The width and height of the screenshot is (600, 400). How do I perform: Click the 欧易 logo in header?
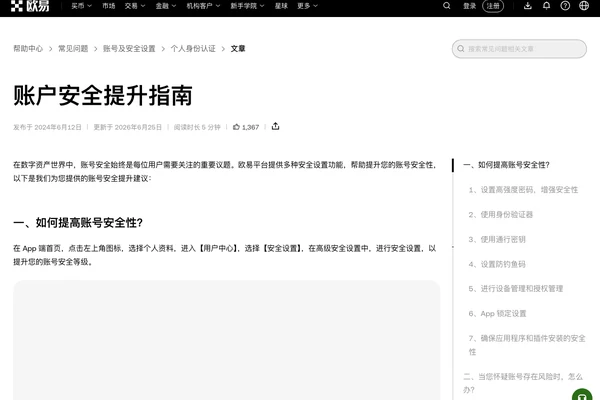30,6
